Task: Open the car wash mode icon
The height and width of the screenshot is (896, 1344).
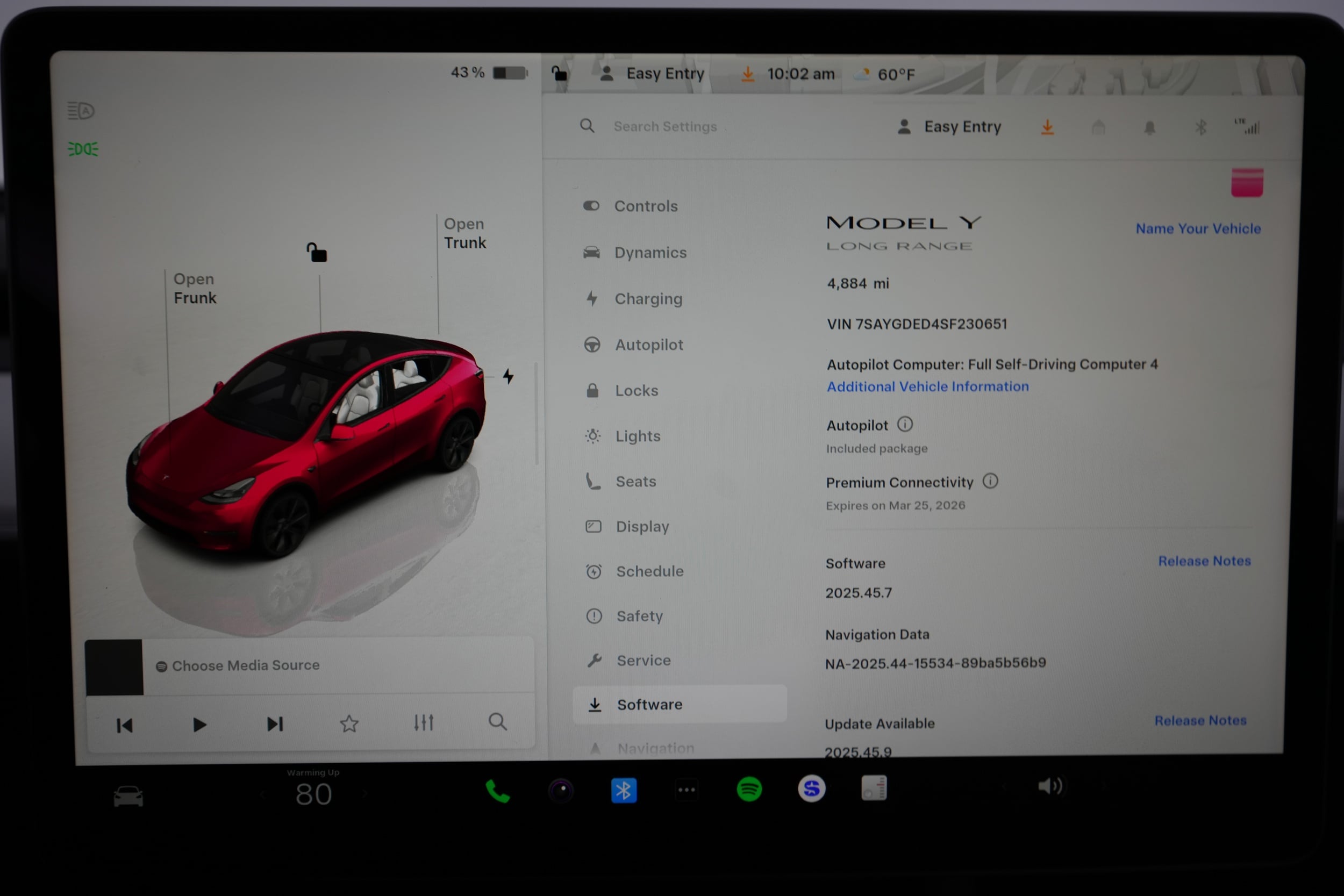Action: pos(1098,127)
